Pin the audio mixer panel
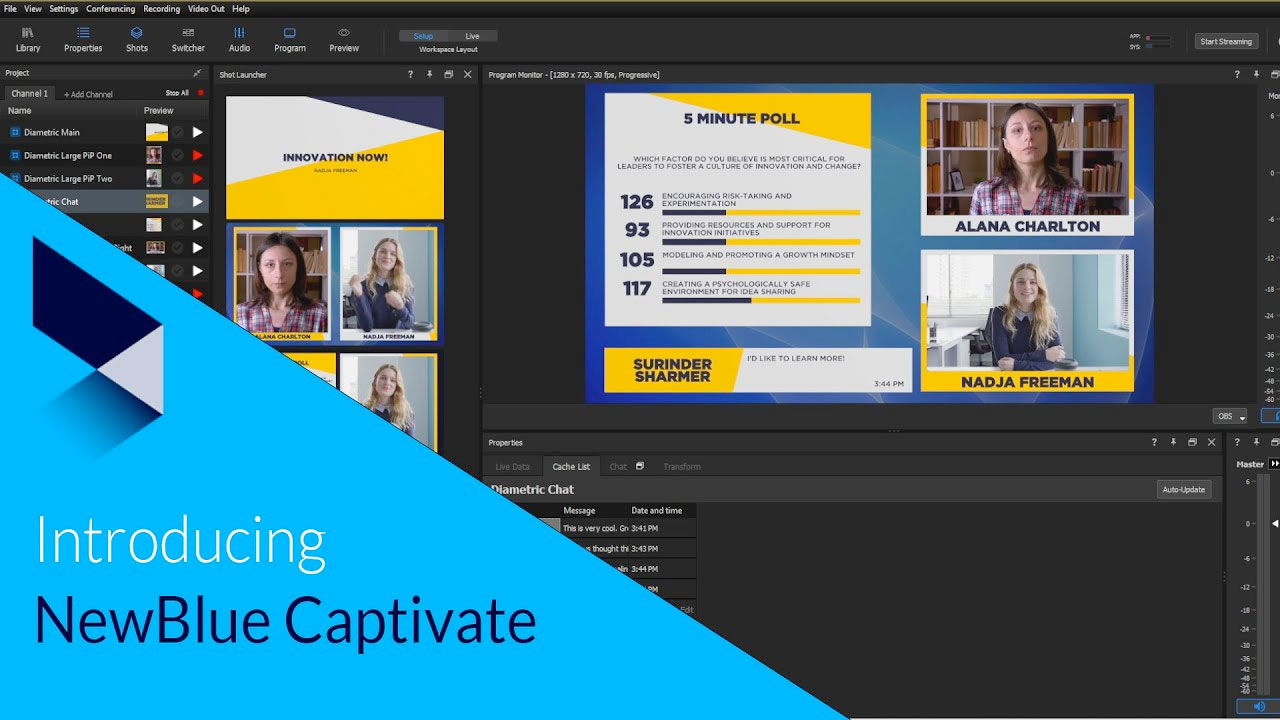 tap(1256, 442)
